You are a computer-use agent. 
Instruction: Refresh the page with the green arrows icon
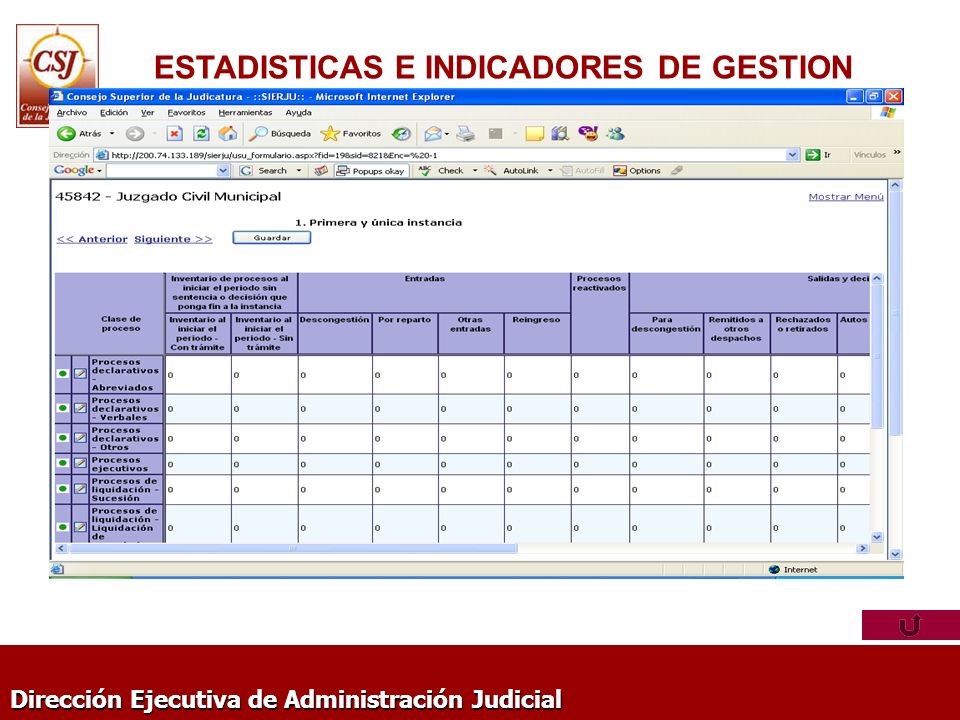pyautogui.click(x=201, y=133)
